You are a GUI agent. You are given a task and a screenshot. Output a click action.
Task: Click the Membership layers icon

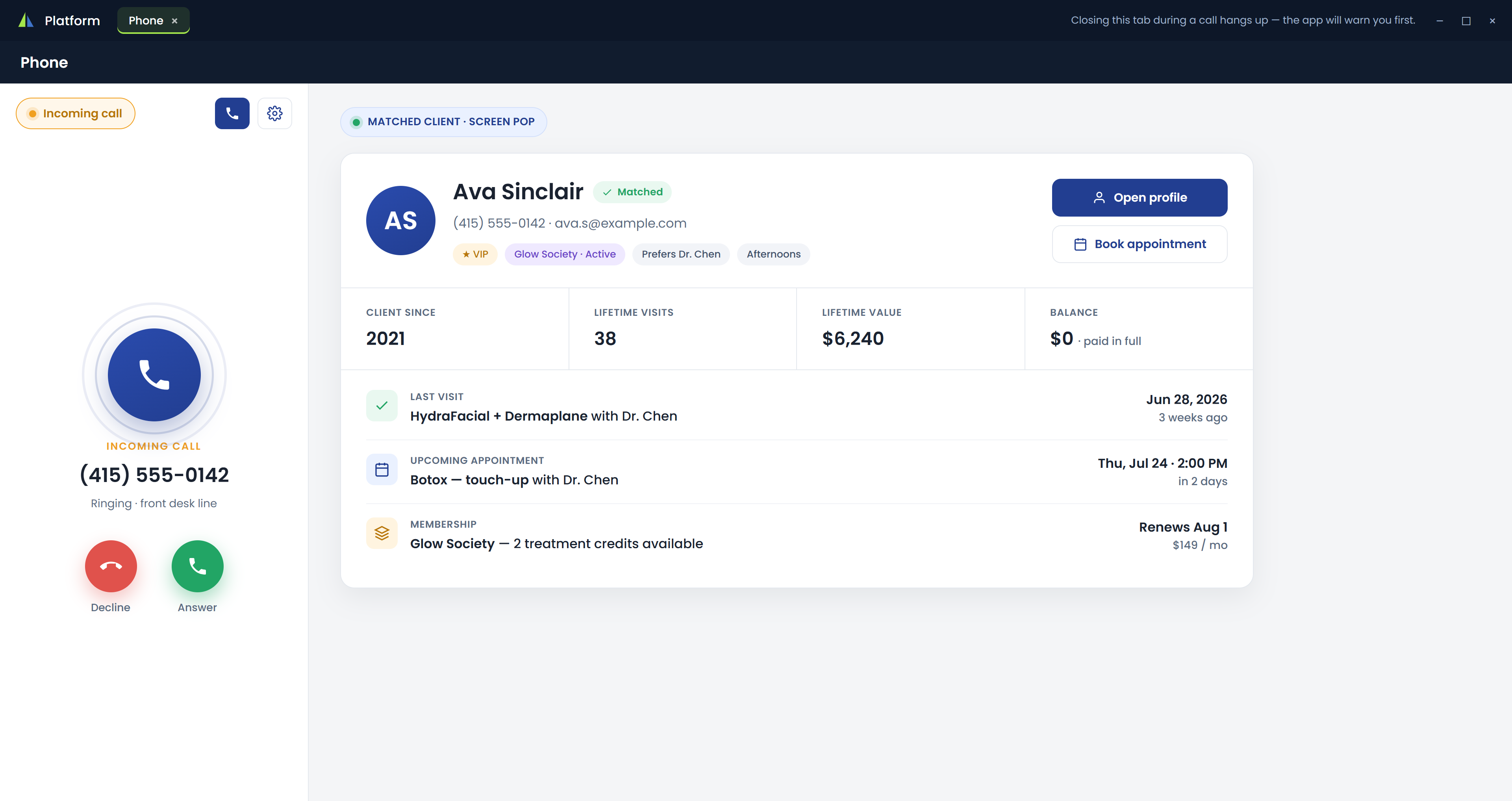point(382,533)
